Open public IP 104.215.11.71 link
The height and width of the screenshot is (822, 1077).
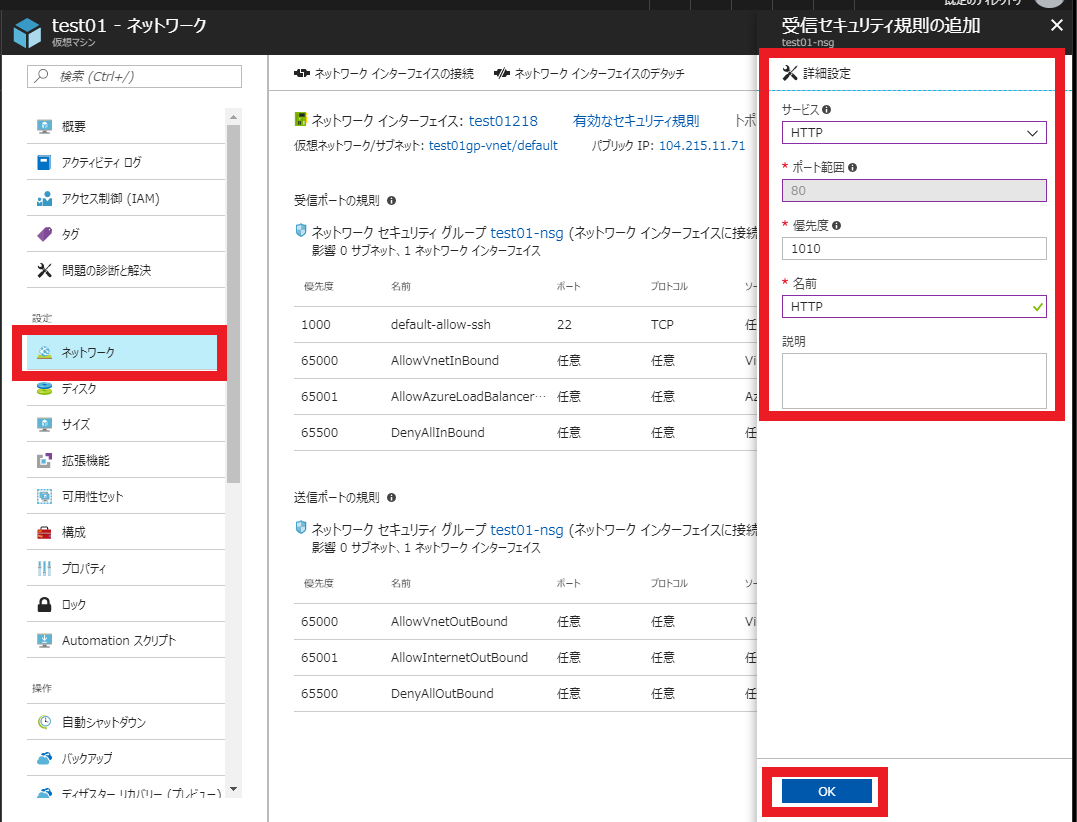(x=702, y=146)
